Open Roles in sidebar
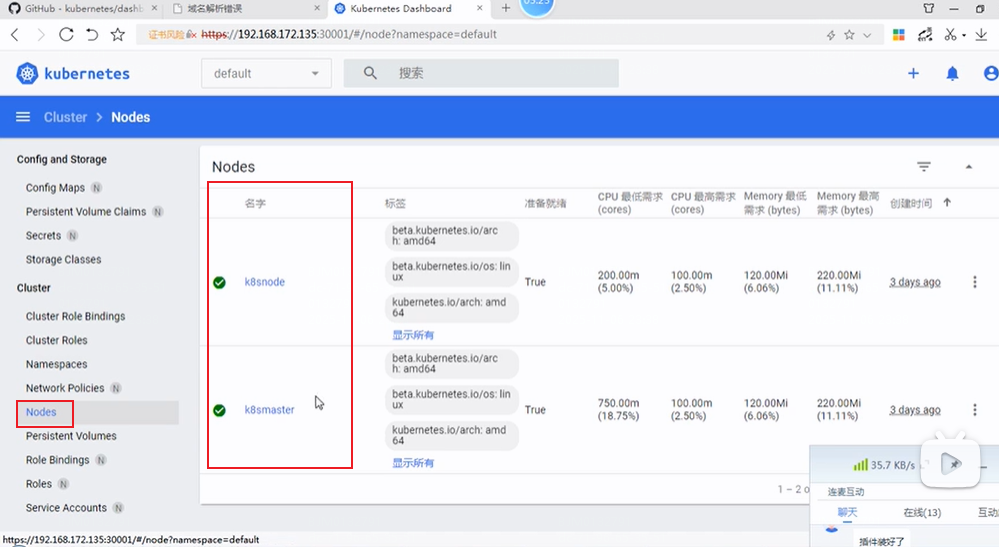This screenshot has width=999, height=547. coord(39,484)
